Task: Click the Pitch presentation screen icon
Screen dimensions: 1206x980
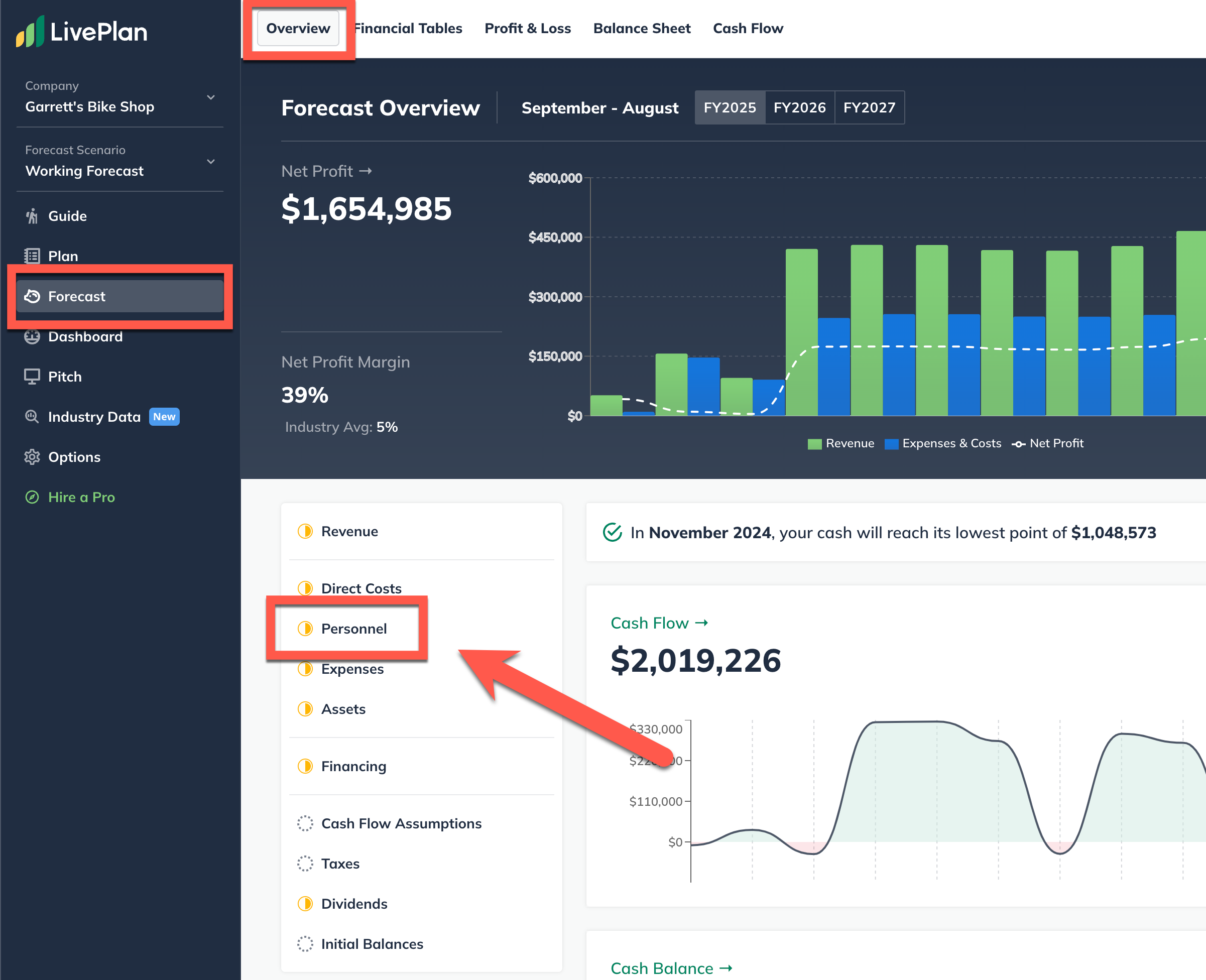Action: pyautogui.click(x=32, y=377)
